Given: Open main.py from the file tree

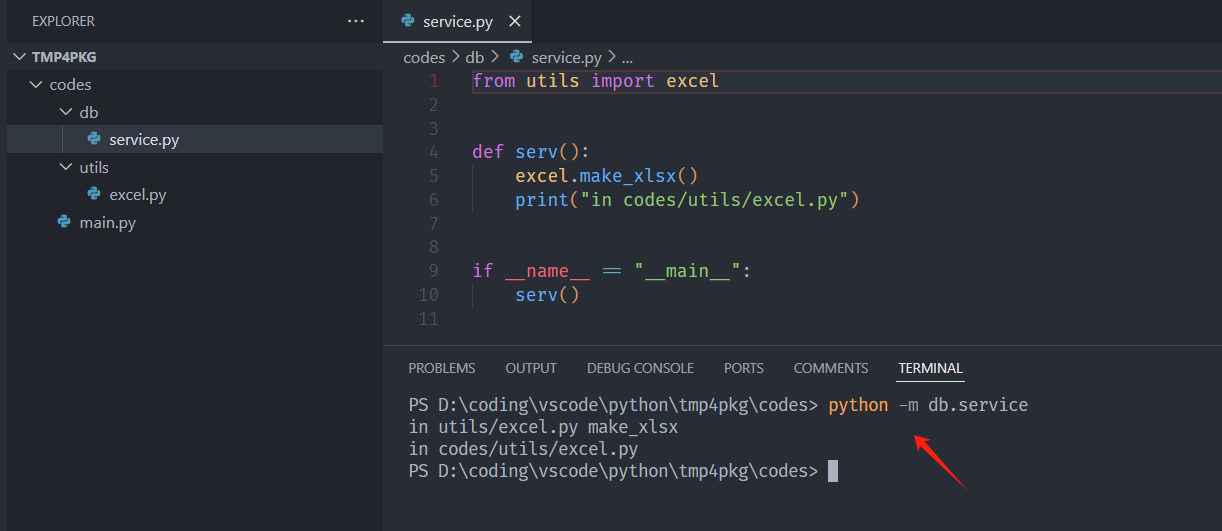Looking at the screenshot, I should pyautogui.click(x=107, y=222).
